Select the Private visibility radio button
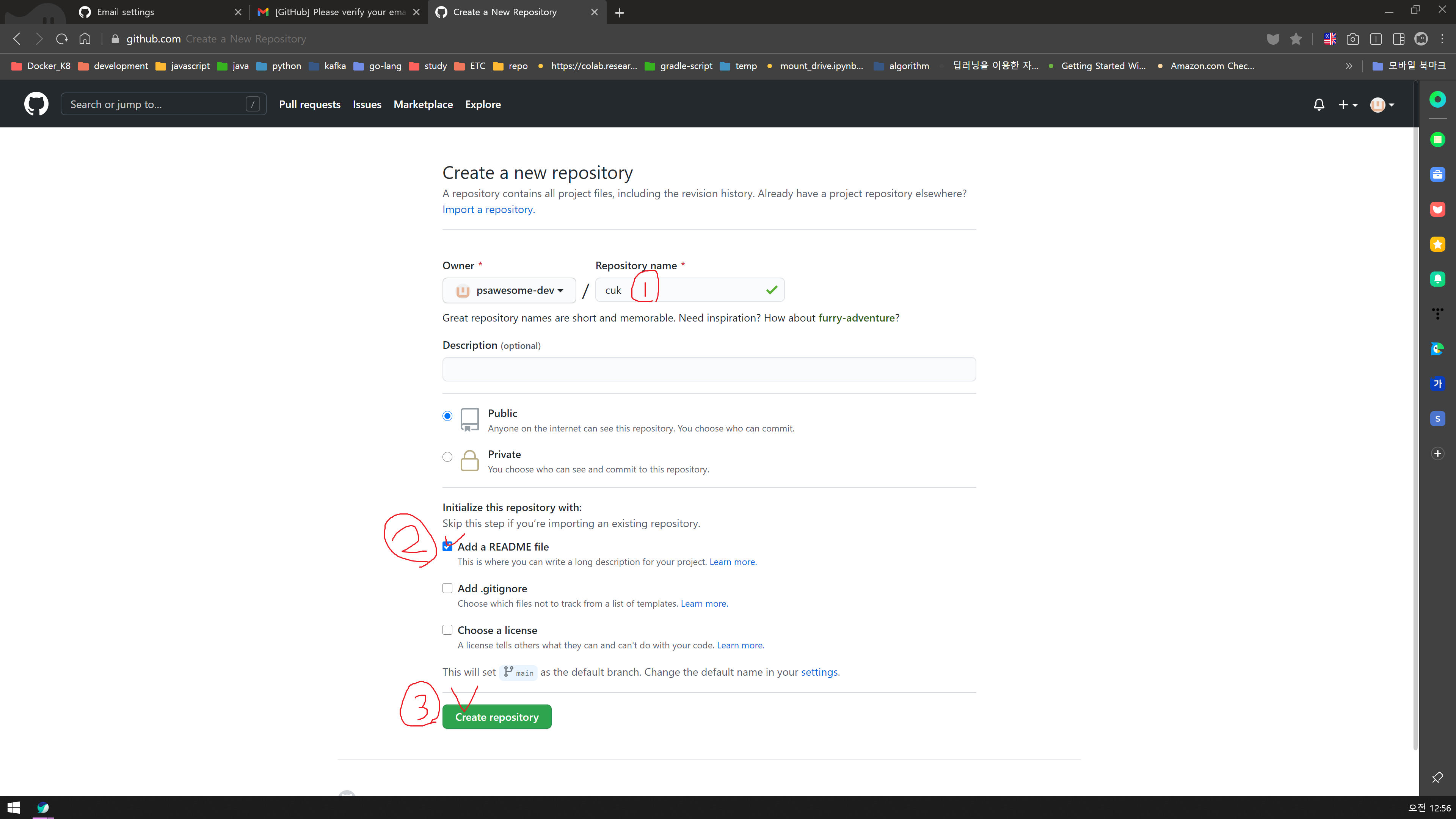Viewport: 1456px width, 819px height. coord(448,457)
